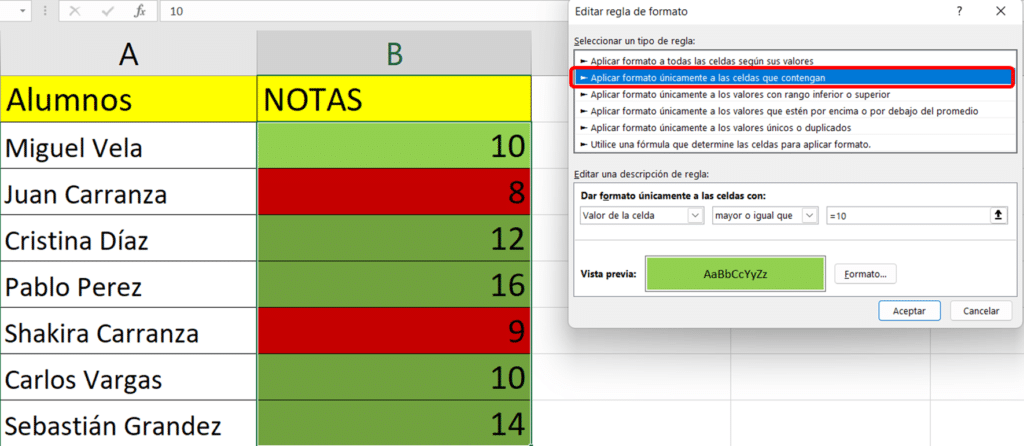Click the formula bar enter checkmark icon
The width and height of the screenshot is (1024, 446).
(x=107, y=11)
